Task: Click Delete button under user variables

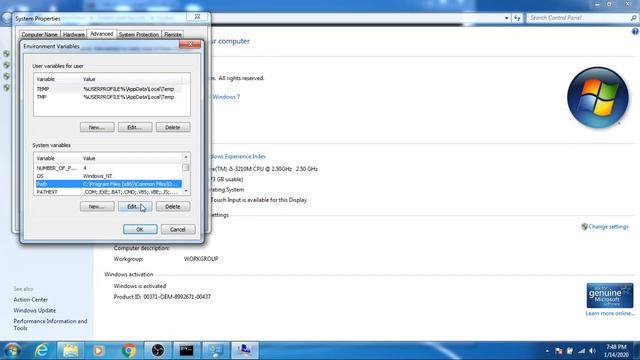Action: [x=173, y=127]
